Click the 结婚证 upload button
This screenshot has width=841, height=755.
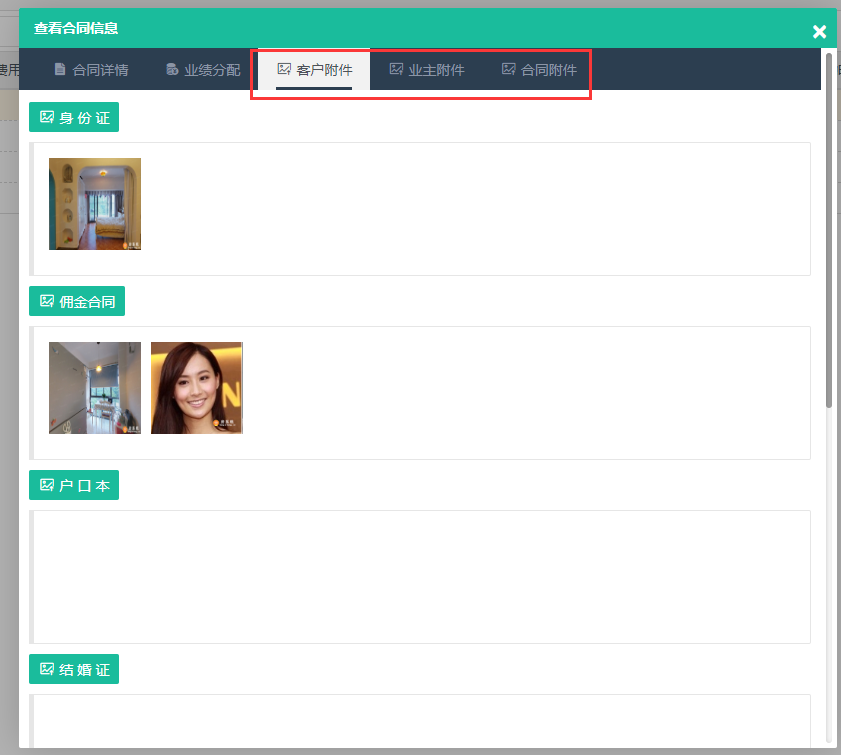(74, 669)
